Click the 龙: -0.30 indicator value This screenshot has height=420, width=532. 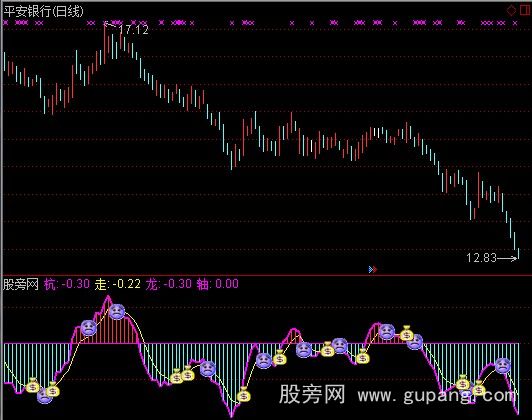[x=169, y=284]
